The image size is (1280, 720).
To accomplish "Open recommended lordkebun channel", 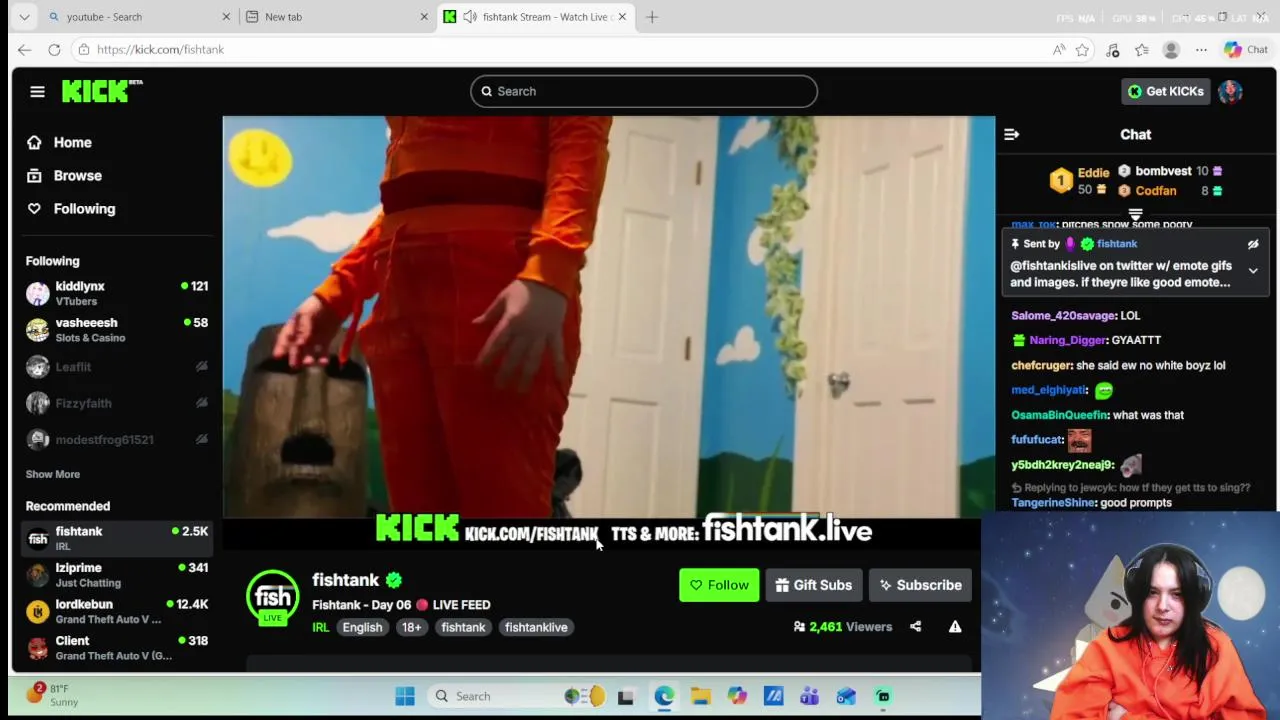I will click(x=116, y=611).
